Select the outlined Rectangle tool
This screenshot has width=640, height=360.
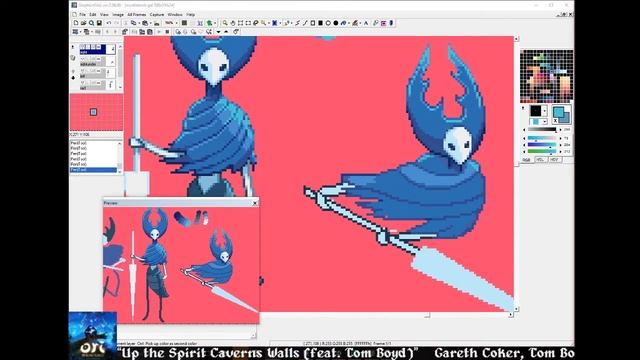tap(313, 23)
